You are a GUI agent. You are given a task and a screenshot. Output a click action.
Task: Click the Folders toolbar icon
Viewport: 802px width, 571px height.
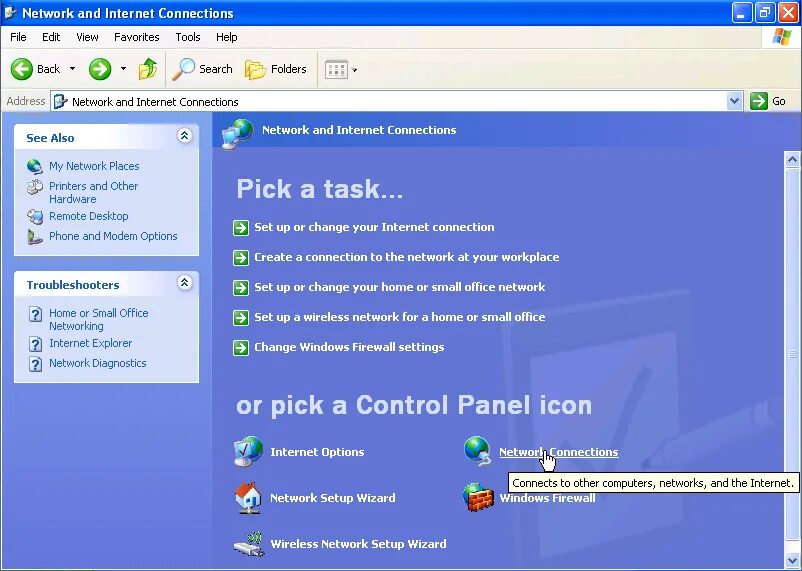click(x=255, y=69)
